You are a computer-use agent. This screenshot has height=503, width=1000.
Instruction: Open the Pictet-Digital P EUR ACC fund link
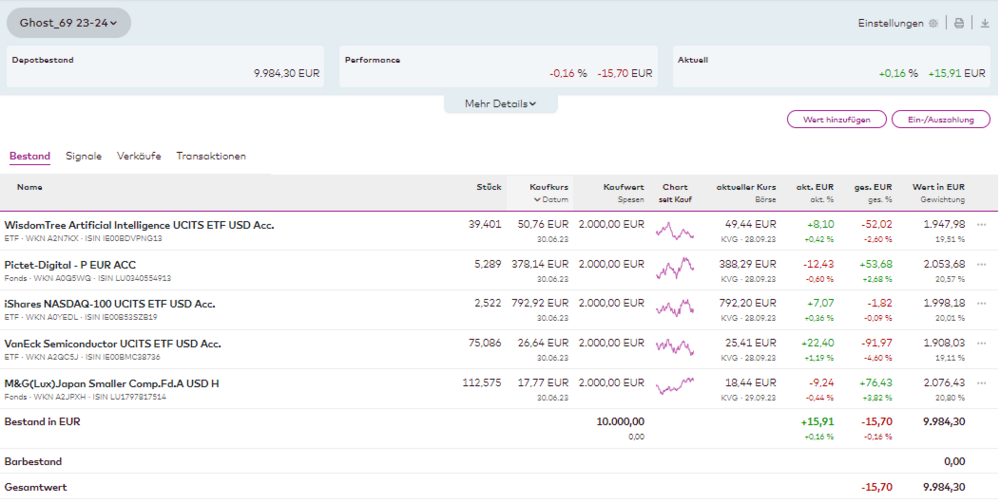[70, 265]
